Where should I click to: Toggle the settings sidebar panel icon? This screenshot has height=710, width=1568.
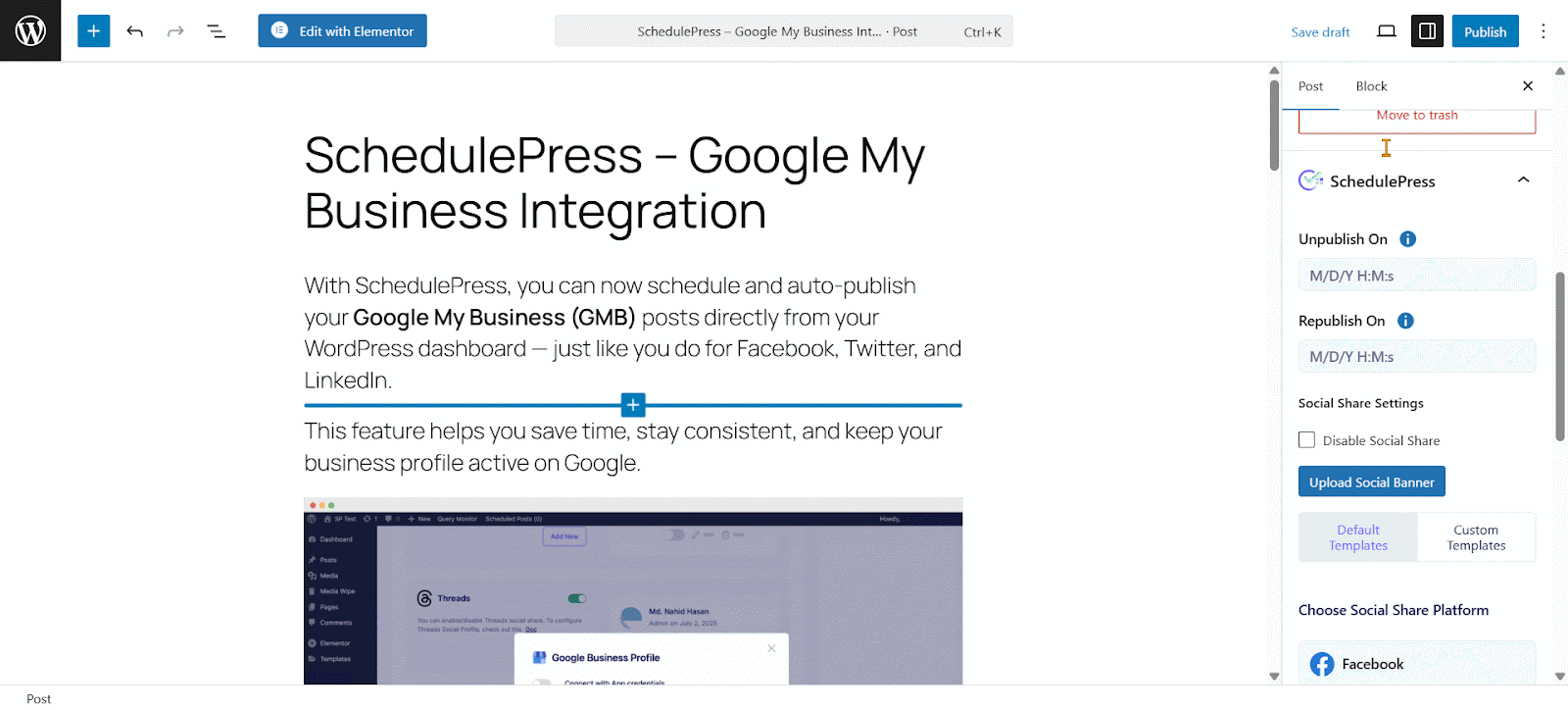point(1427,31)
